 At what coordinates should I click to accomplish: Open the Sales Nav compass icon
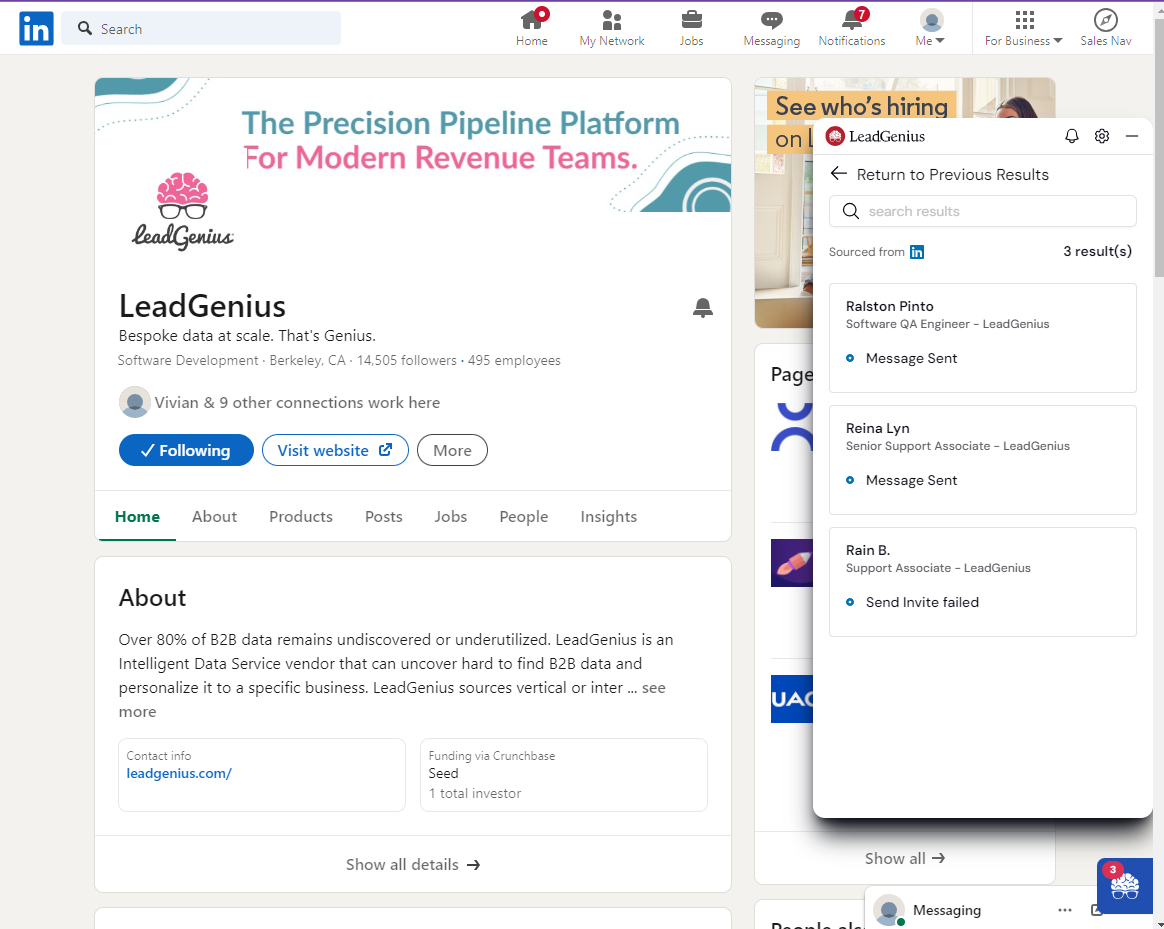(1105, 28)
